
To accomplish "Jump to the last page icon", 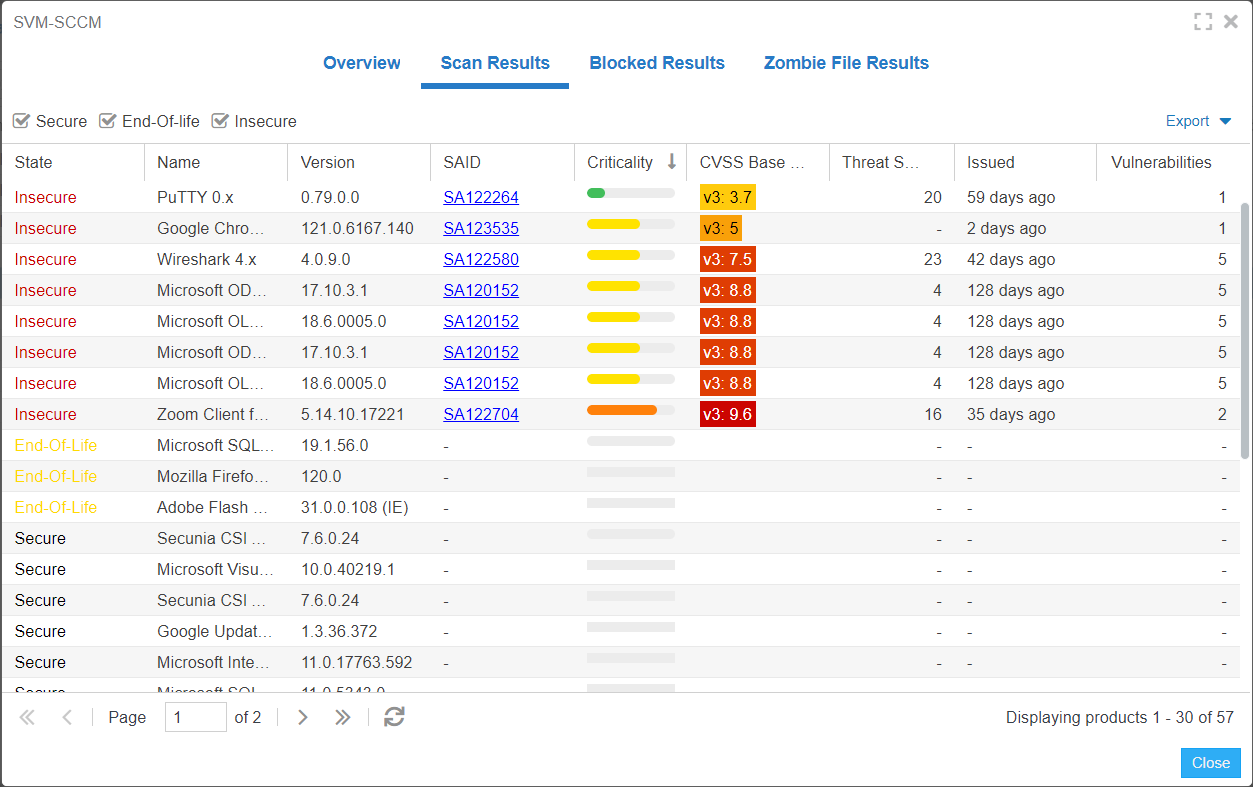I will 343,717.
